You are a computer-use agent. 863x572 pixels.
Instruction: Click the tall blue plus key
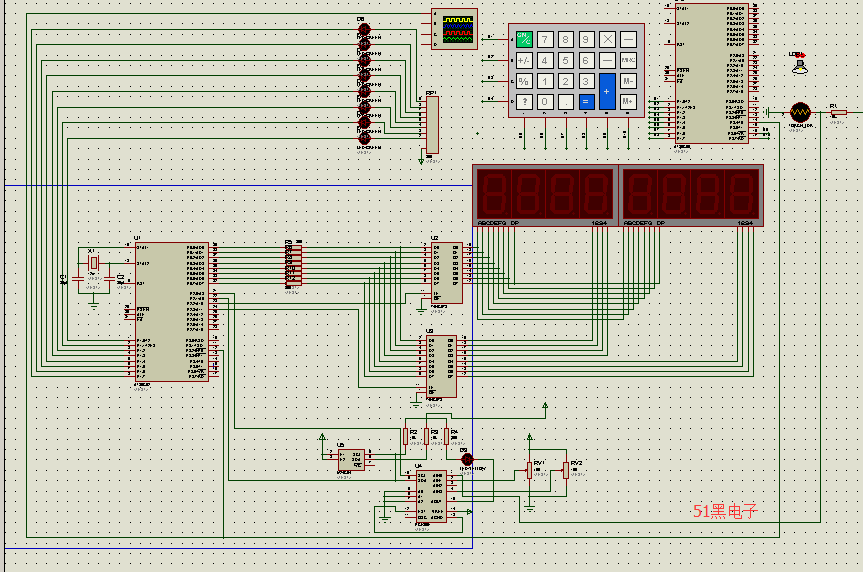(607, 91)
